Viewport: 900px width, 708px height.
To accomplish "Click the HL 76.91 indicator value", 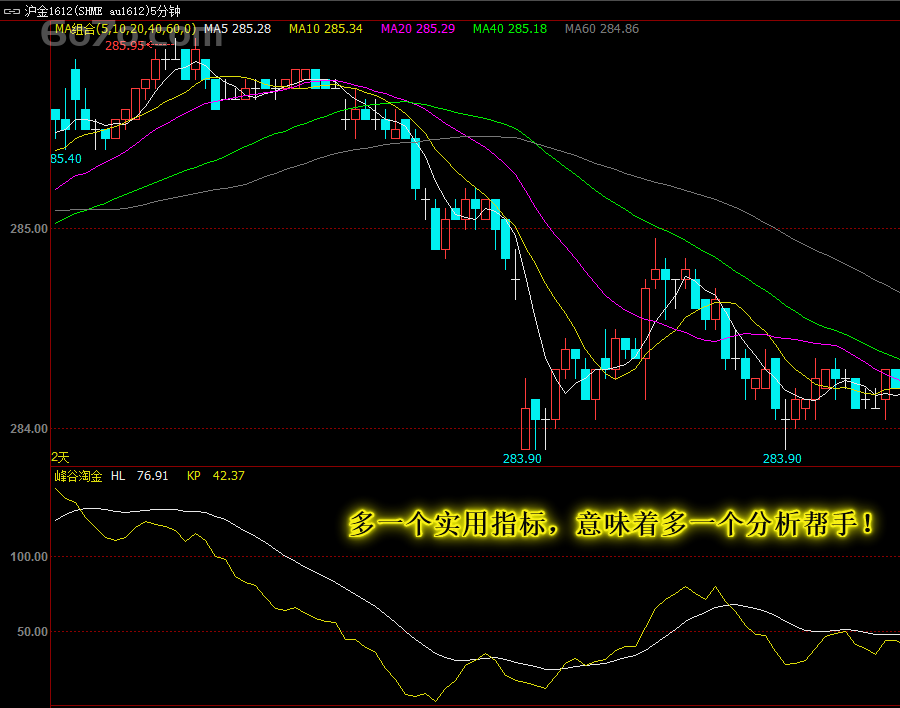I will tap(139, 476).
